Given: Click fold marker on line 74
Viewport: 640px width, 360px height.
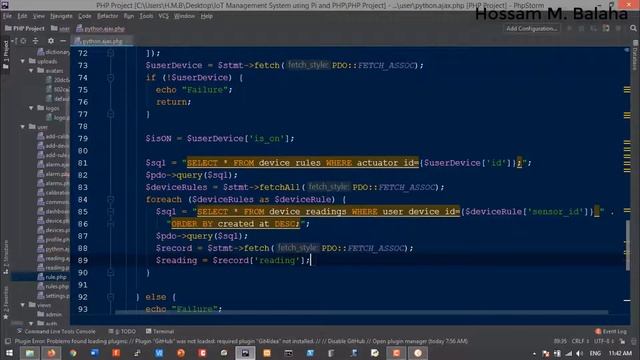Looking at the screenshot, I should (110, 78).
